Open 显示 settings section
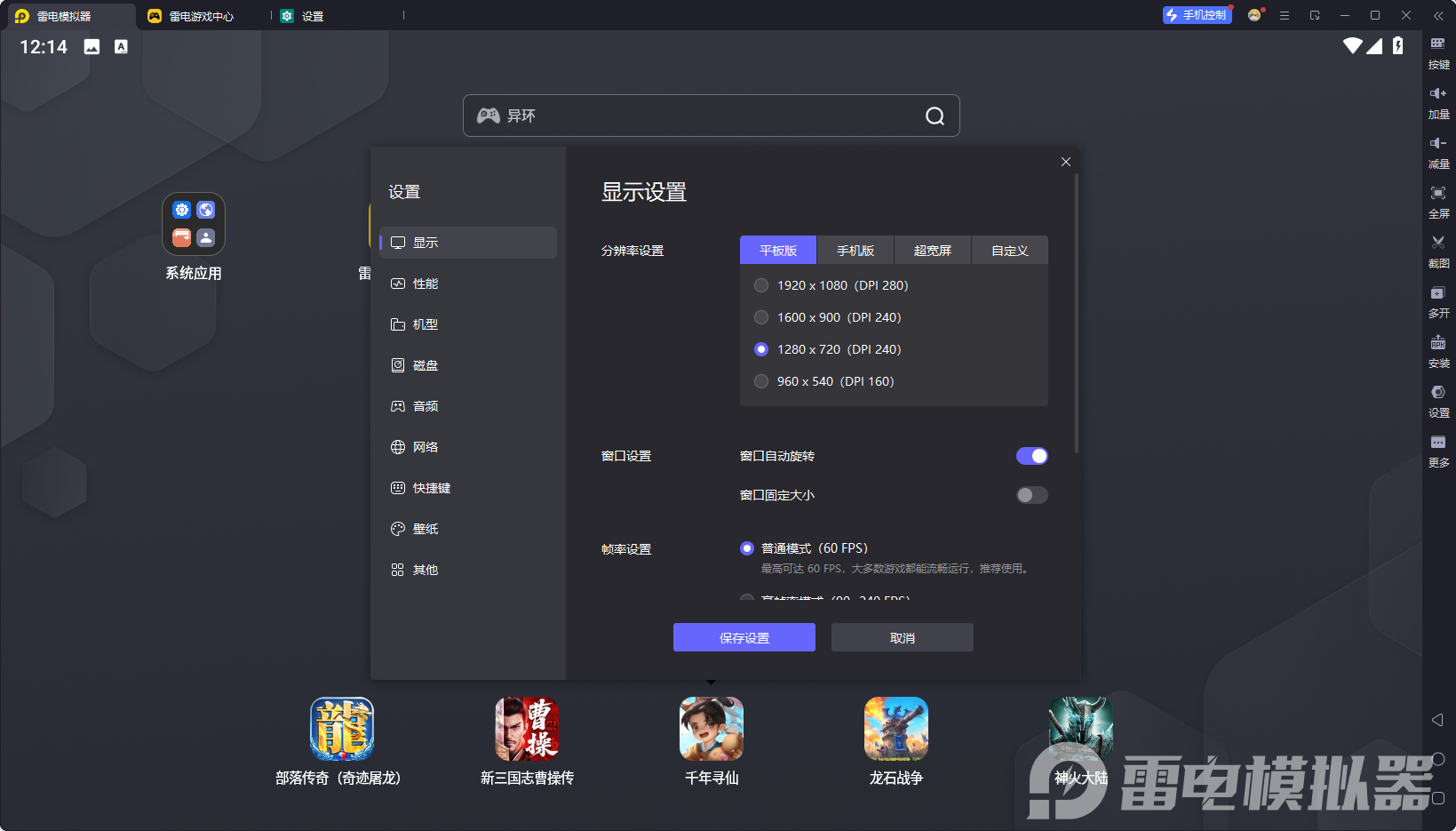Viewport: 1456px width, 831px height. click(468, 243)
